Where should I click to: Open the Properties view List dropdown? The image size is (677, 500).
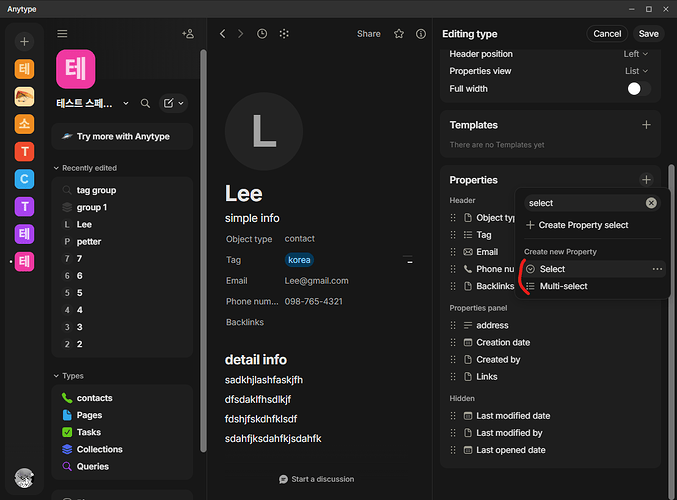(636, 71)
